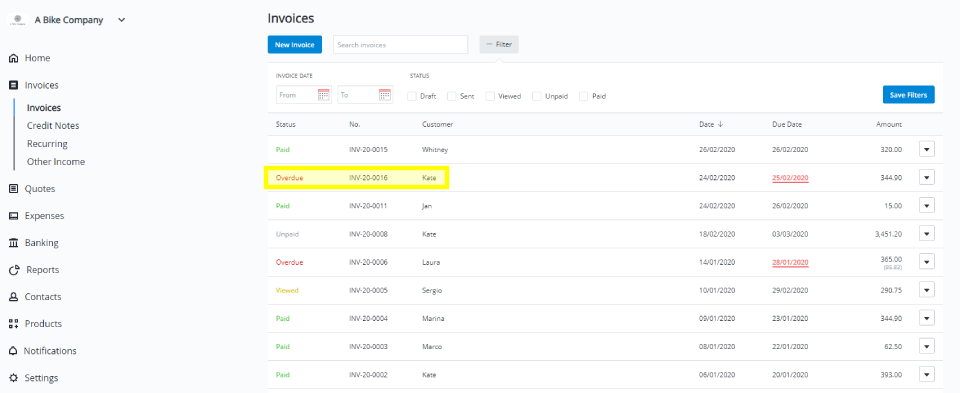Collapse the Filter button
This screenshot has width=960, height=393.
[499, 45]
